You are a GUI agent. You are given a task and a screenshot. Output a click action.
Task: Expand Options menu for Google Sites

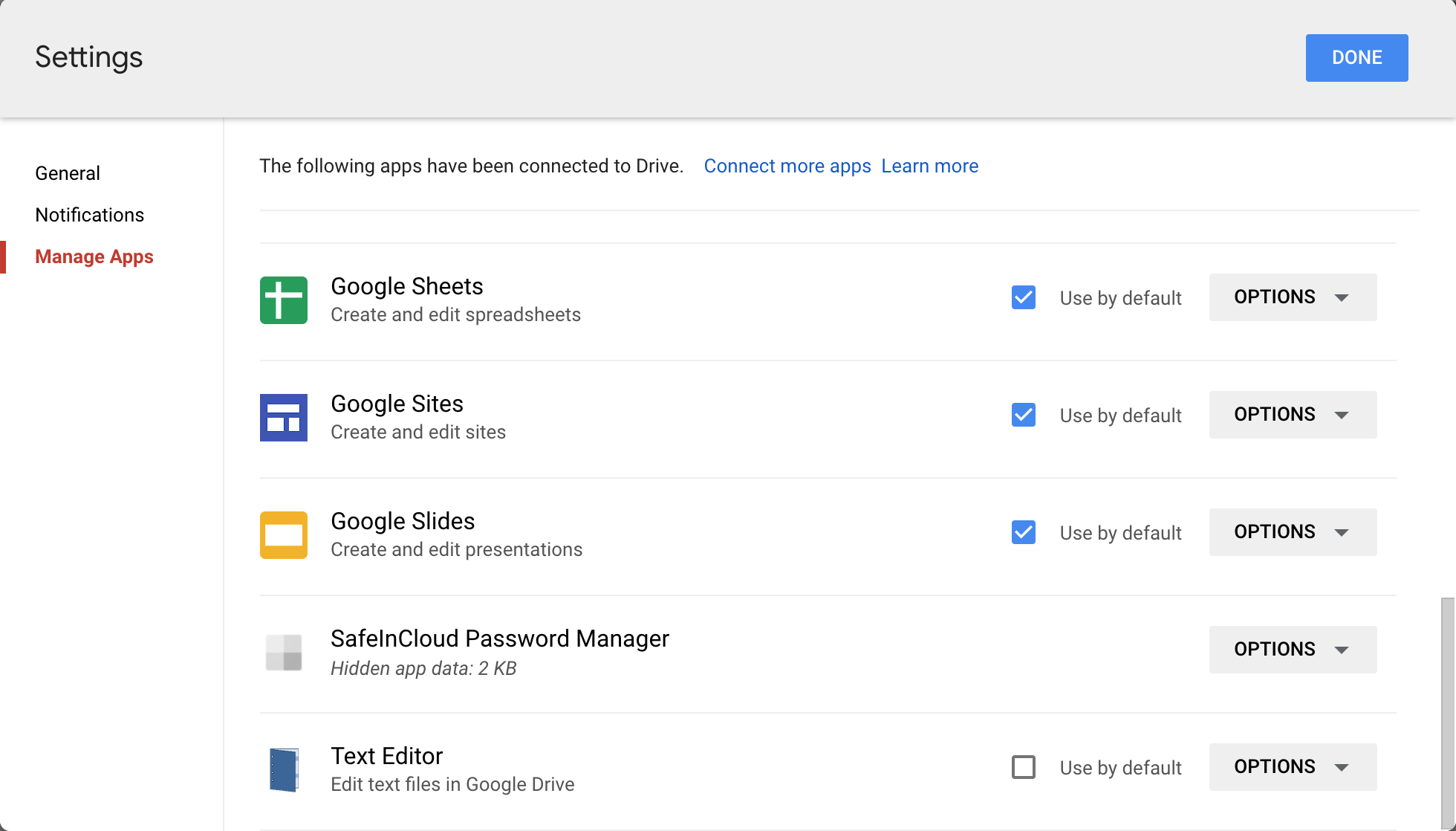click(x=1292, y=415)
